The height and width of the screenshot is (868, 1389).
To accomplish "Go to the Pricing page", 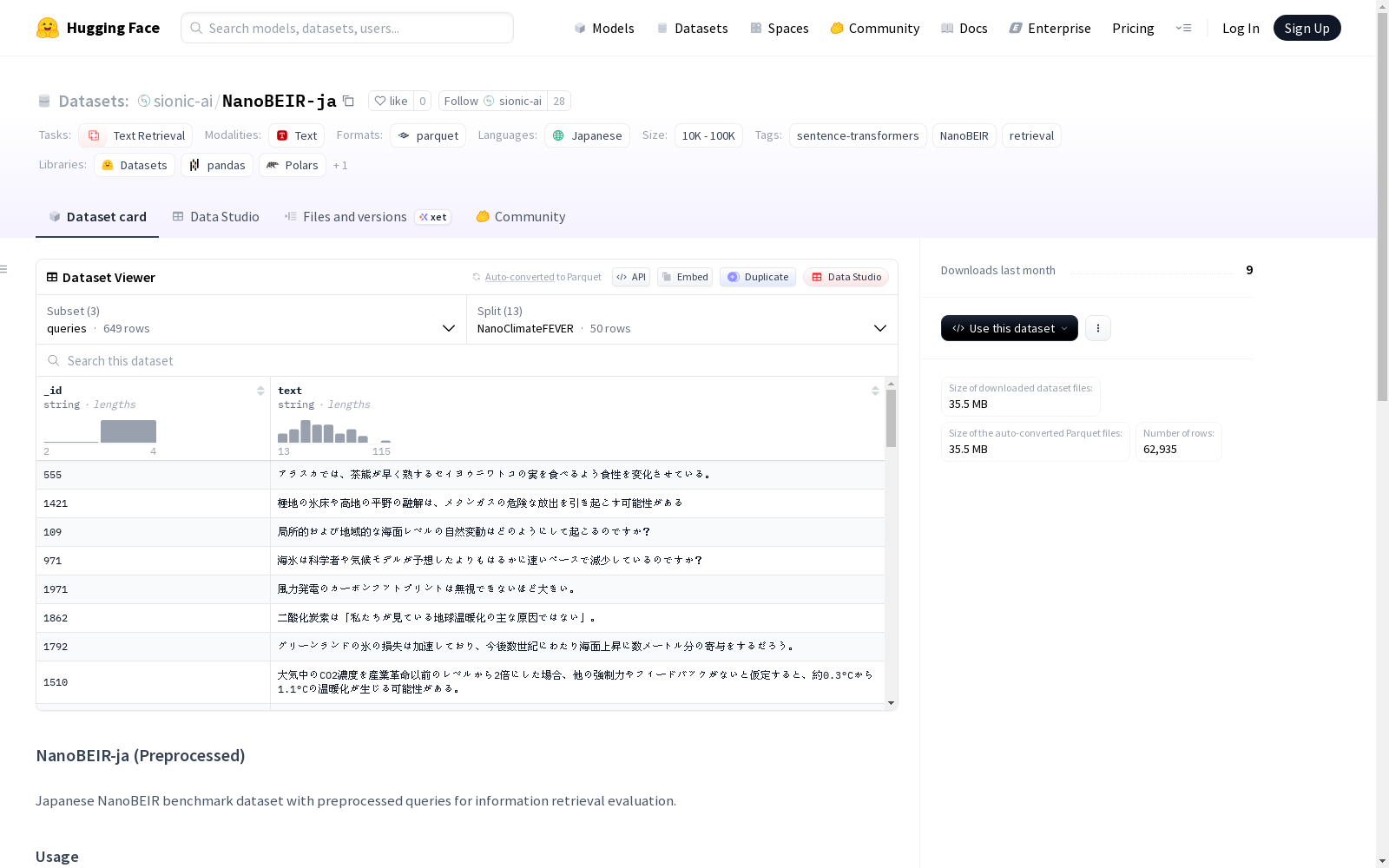I will (x=1133, y=28).
